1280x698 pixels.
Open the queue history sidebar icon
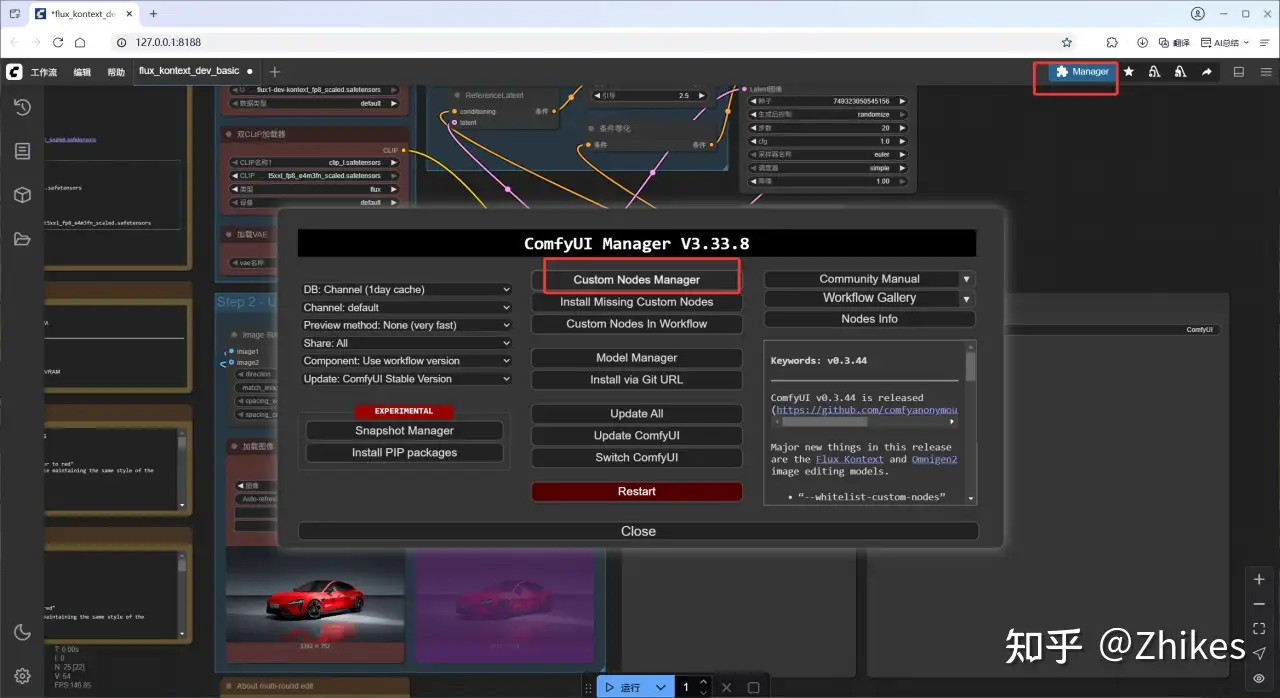point(22,107)
